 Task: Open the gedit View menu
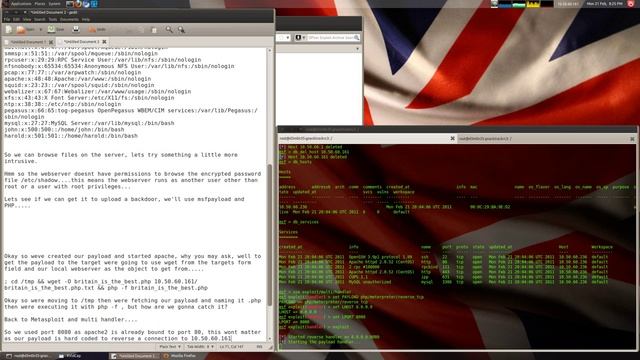(27, 19)
